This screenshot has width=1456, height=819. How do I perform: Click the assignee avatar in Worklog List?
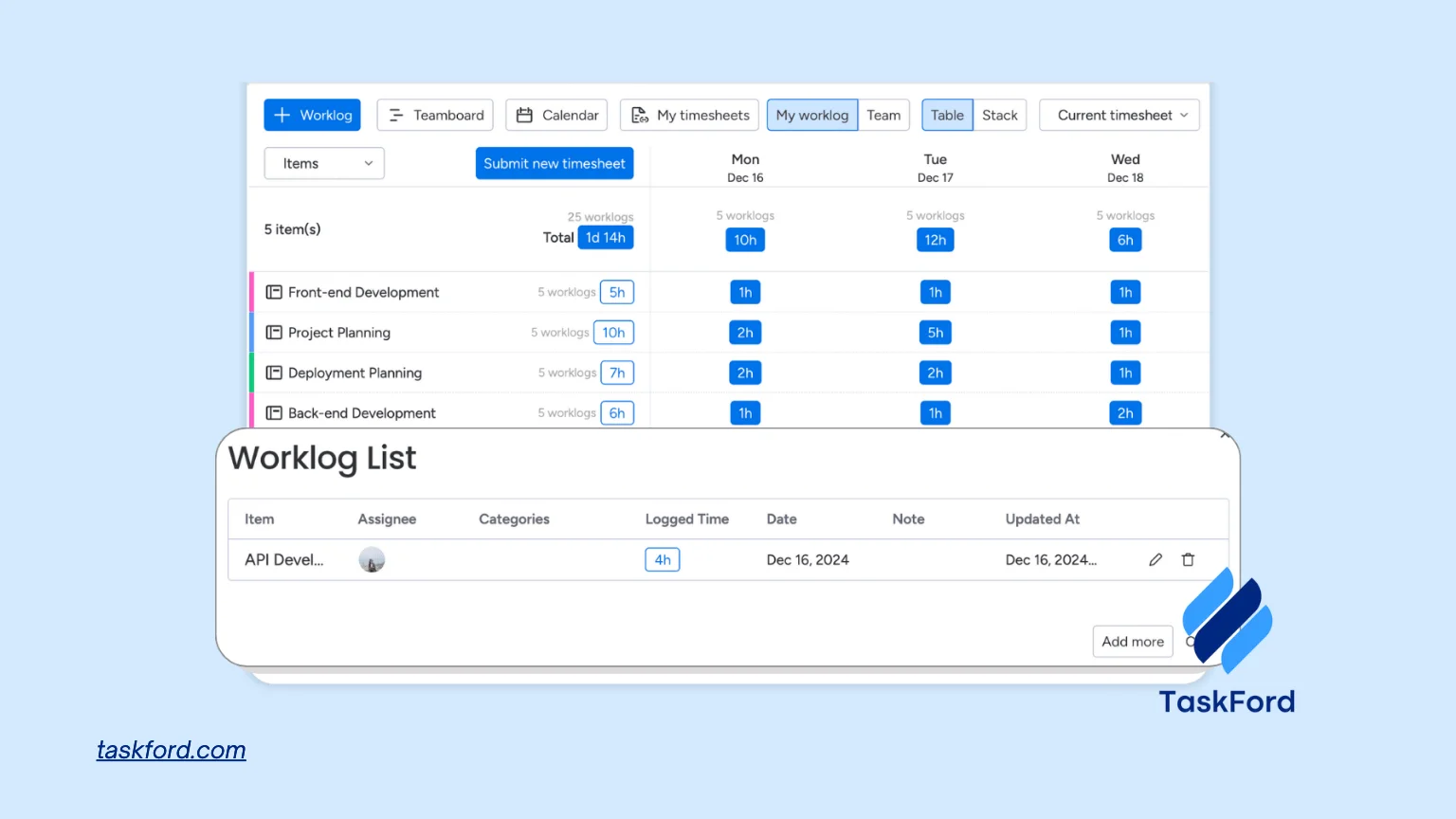pyautogui.click(x=372, y=560)
